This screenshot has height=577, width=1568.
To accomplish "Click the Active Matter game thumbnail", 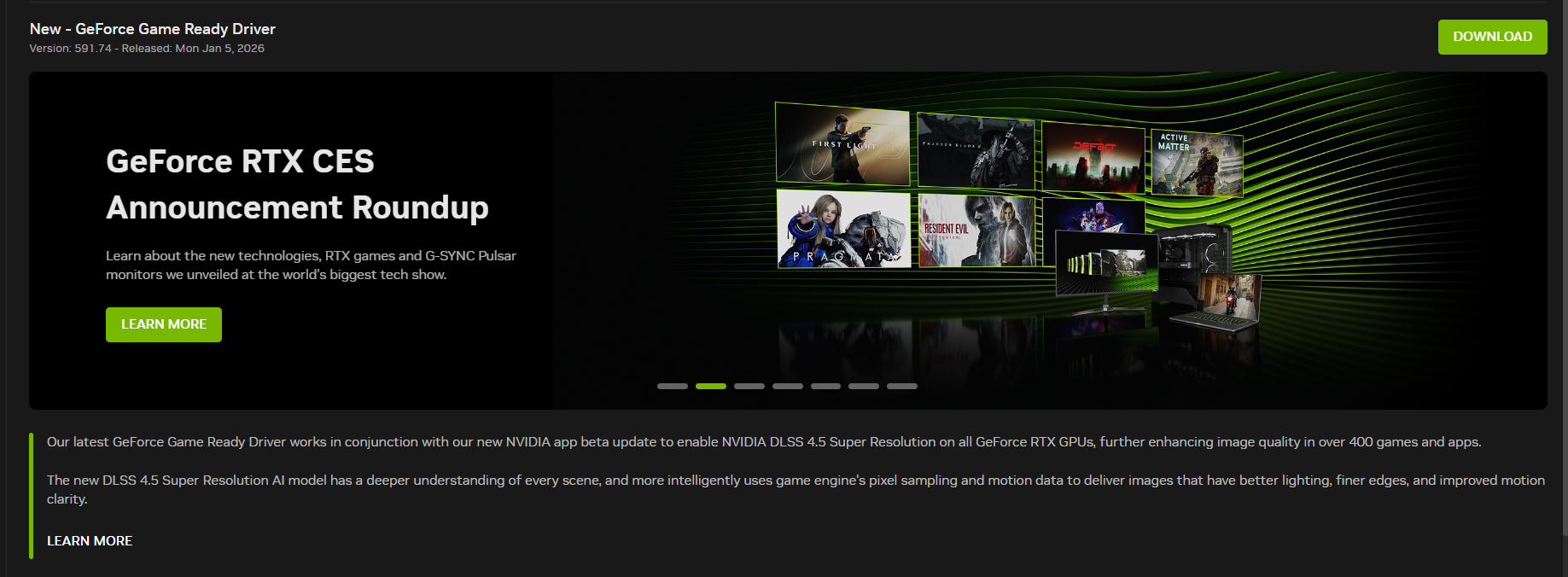I will pos(1197,163).
